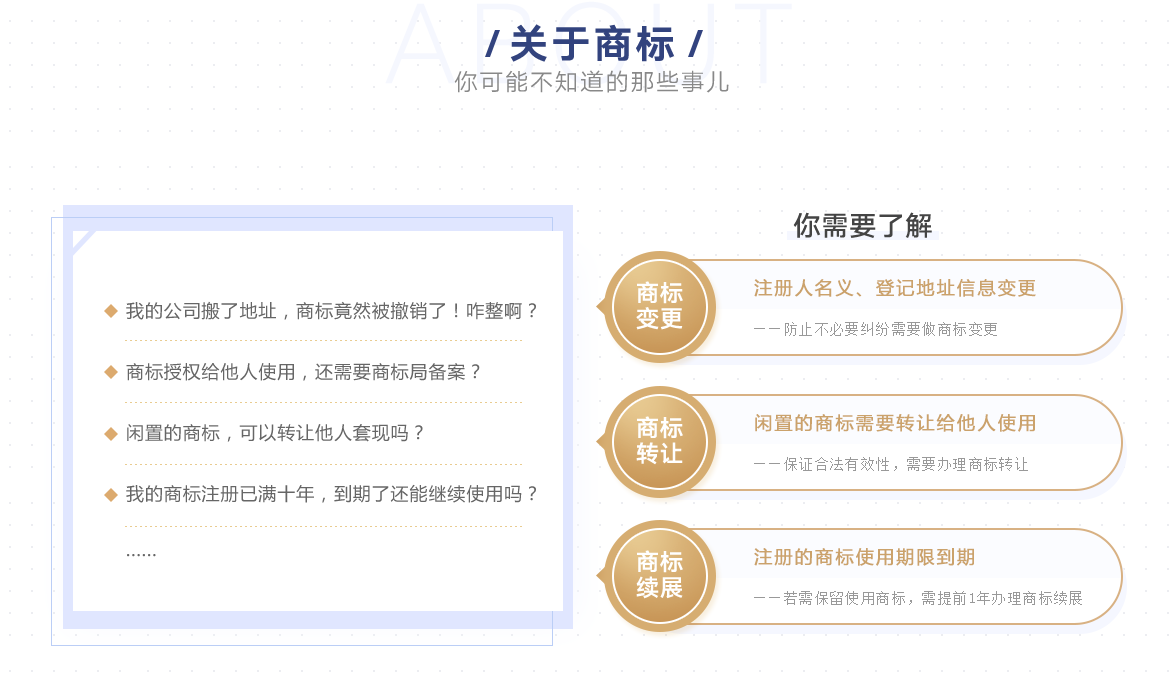
Task: Click the 商标变更 gold circle badge
Action: (659, 306)
